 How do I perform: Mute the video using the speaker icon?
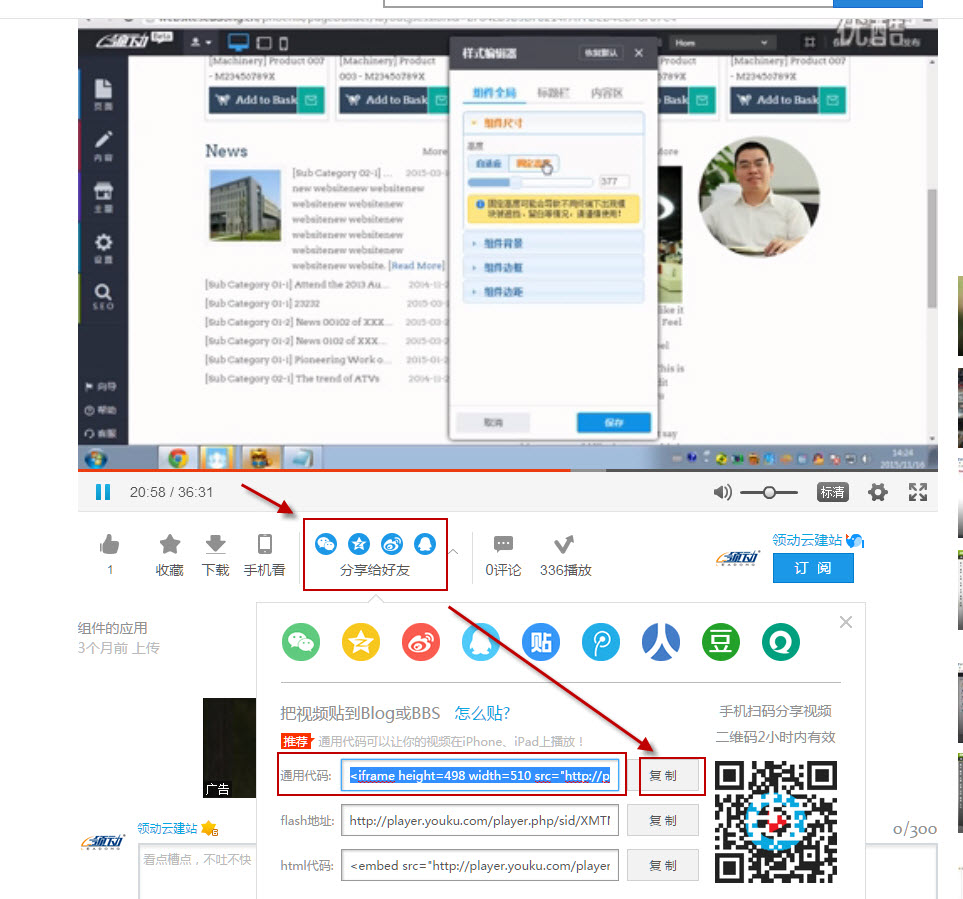tap(722, 492)
